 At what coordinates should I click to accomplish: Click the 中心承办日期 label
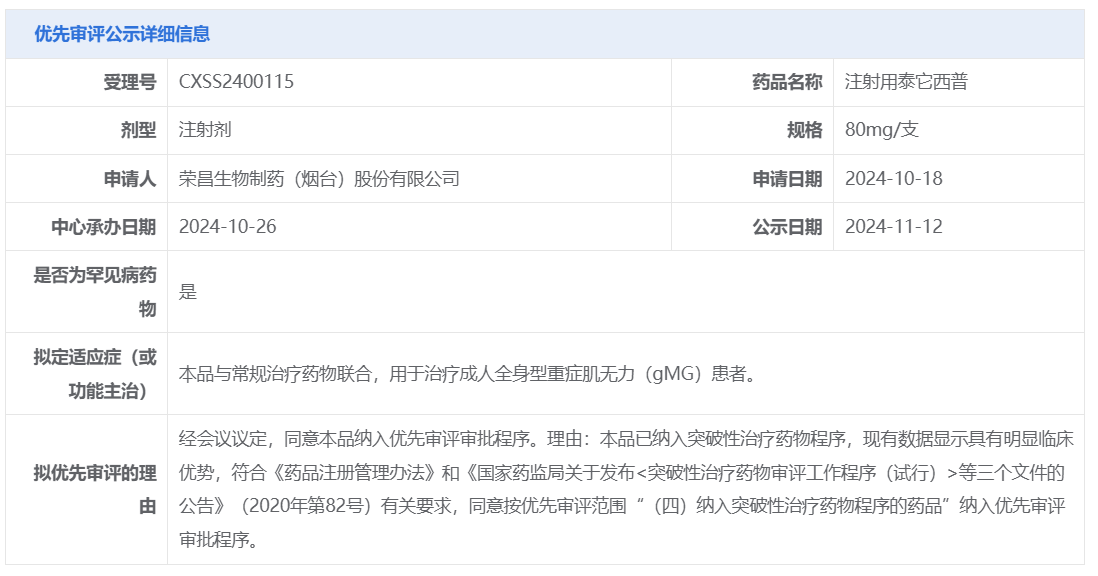pyautogui.click(x=104, y=227)
